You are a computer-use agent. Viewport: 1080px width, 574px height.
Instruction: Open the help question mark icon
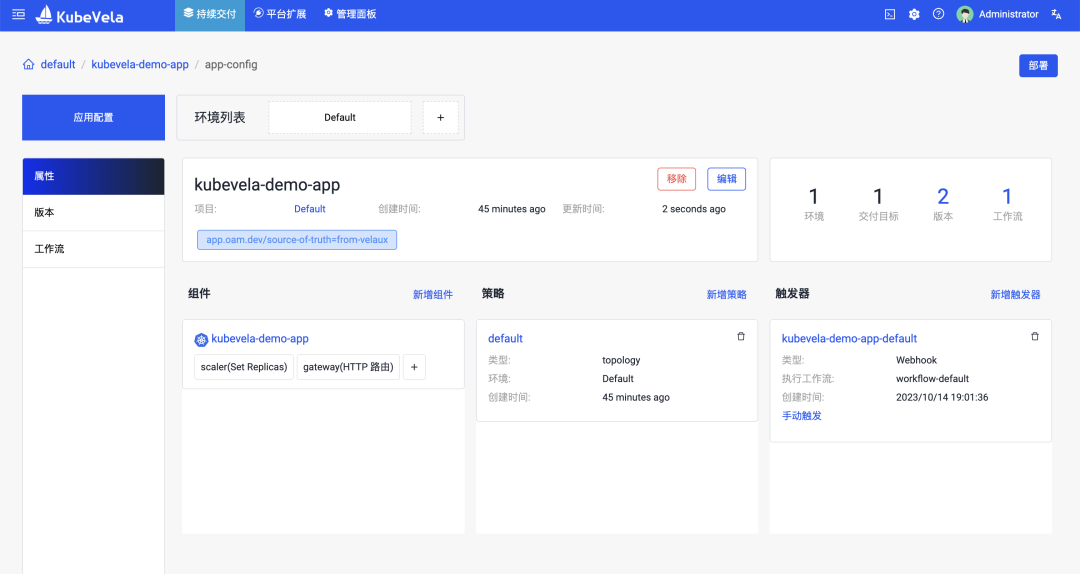tap(938, 14)
